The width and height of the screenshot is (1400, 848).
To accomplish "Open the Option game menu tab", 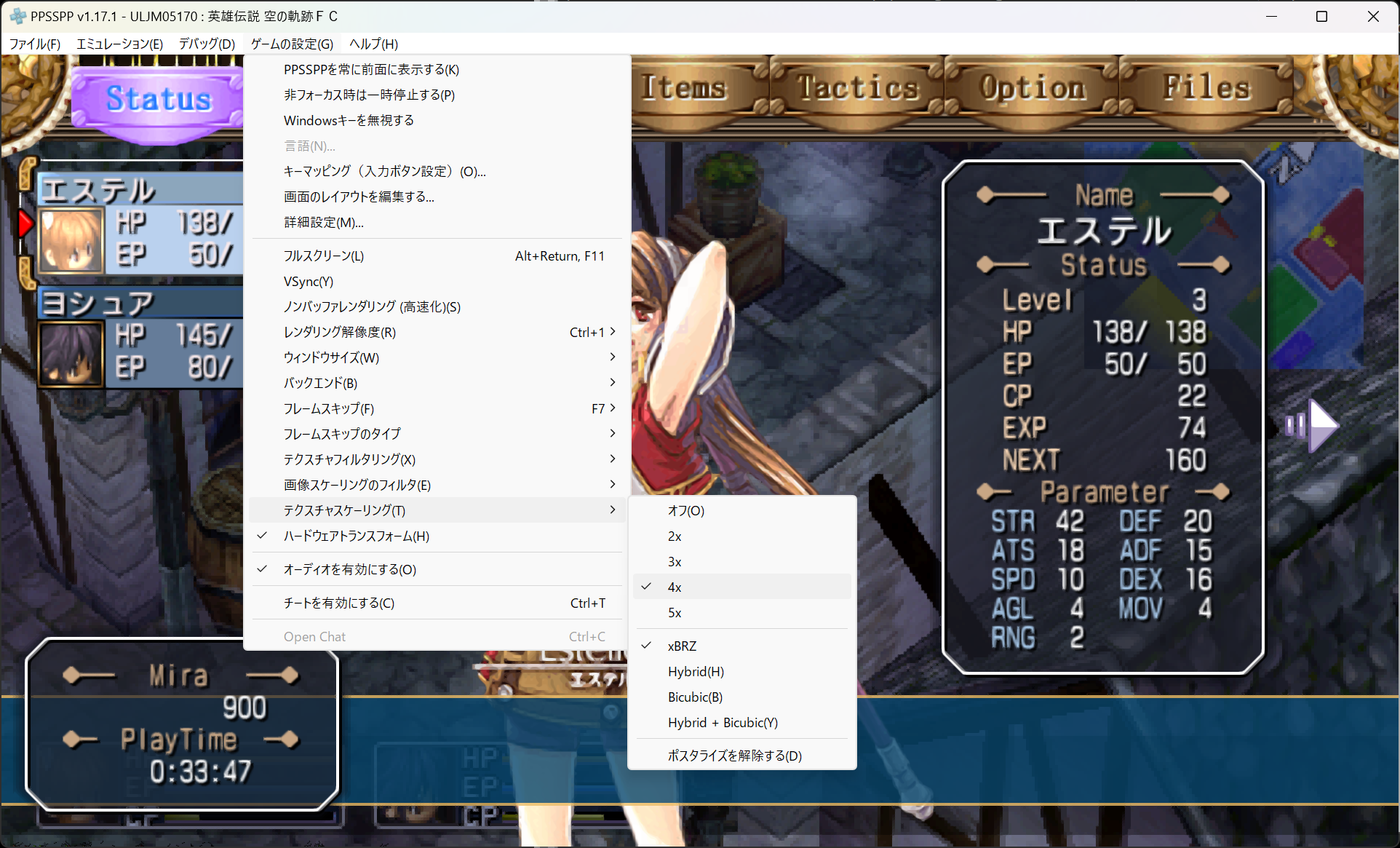I will 1033,88.
